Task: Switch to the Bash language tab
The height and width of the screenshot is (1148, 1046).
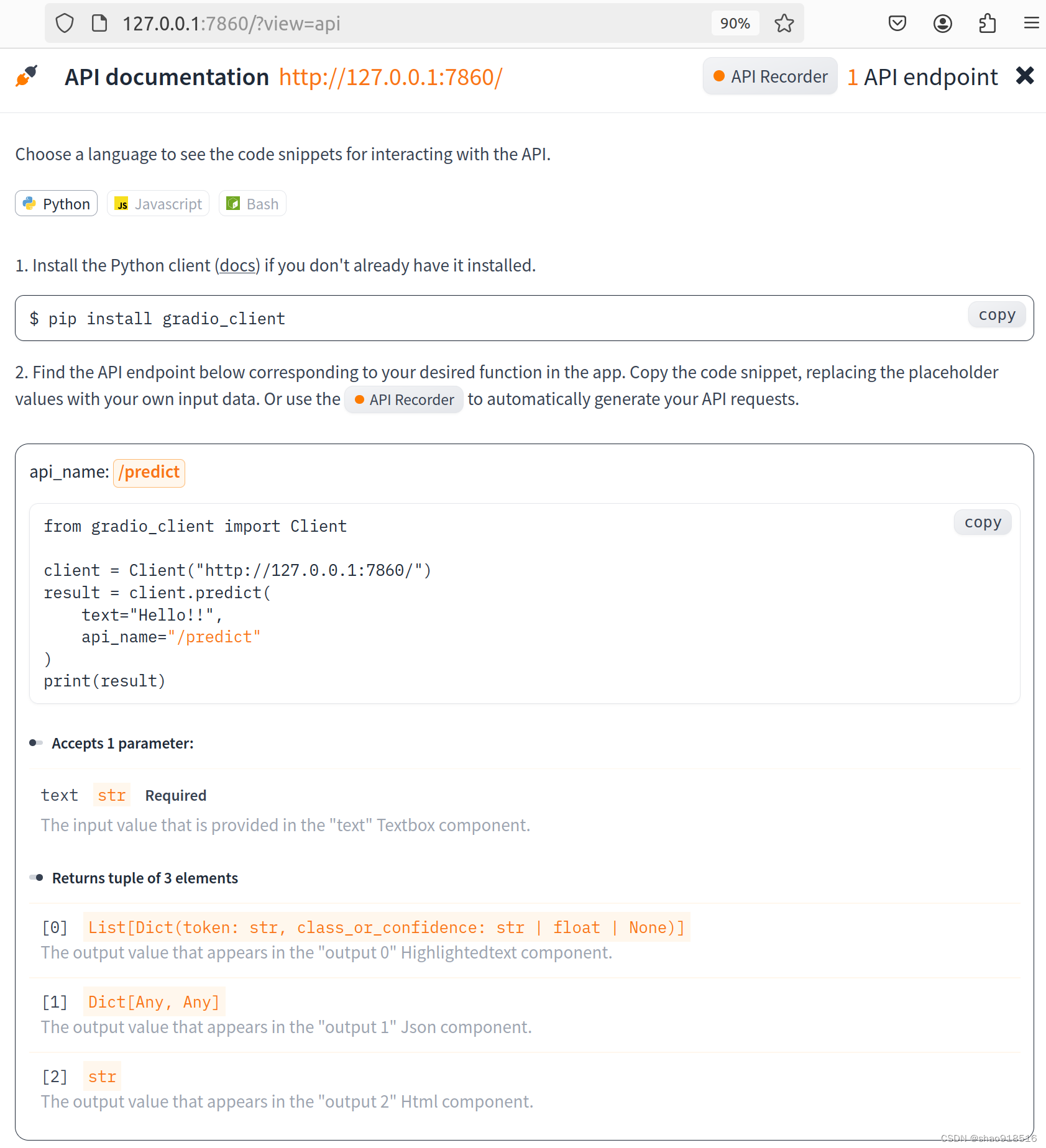Action: point(252,204)
